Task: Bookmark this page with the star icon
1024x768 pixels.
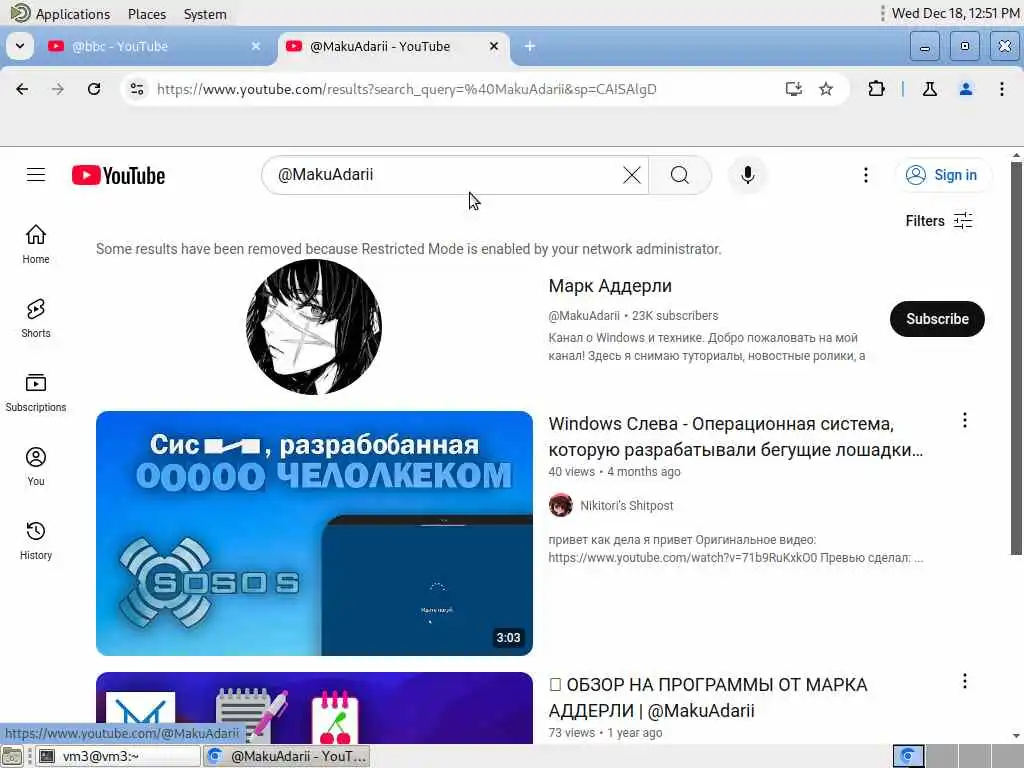Action: pos(826,89)
